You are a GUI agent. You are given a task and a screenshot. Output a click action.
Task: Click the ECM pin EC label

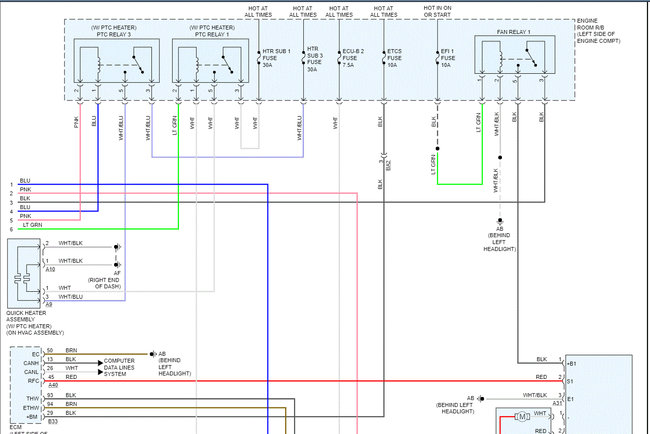(x=36, y=354)
